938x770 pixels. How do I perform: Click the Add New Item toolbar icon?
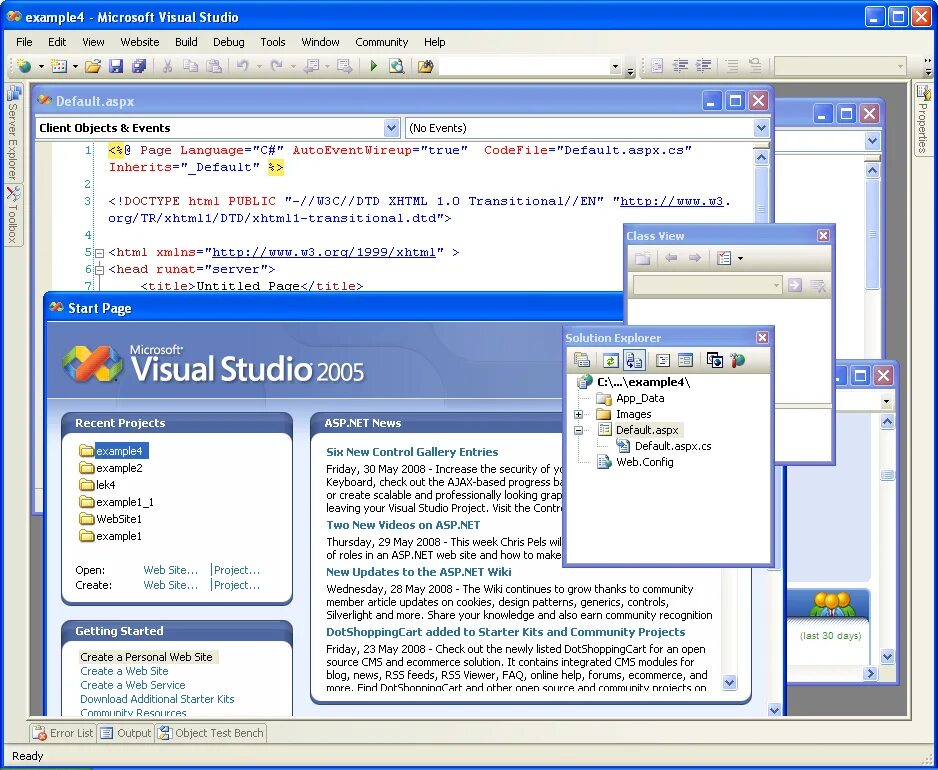tap(59, 66)
